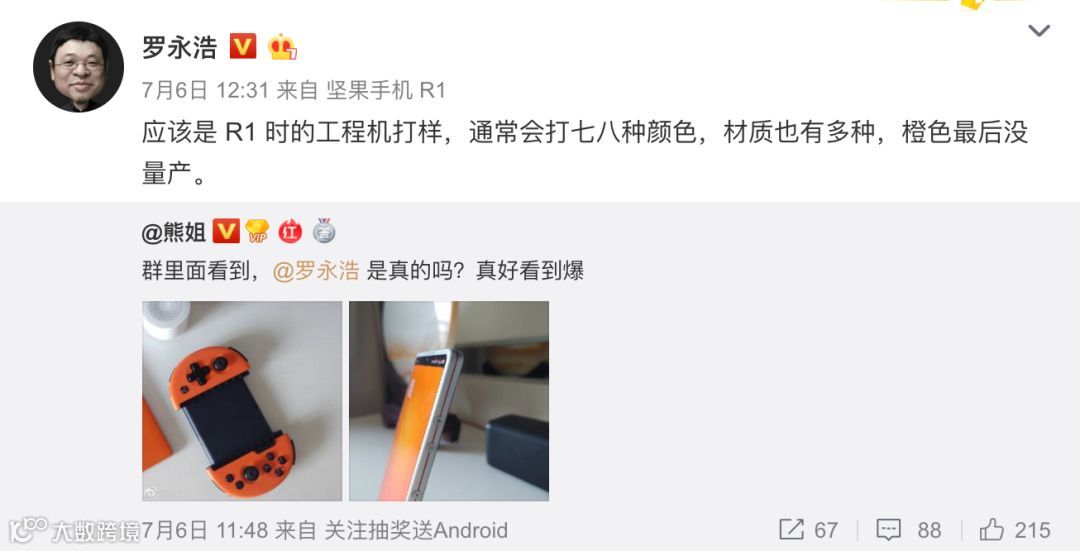View the orange phone side photo
The image size is (1080, 551).
click(449, 401)
